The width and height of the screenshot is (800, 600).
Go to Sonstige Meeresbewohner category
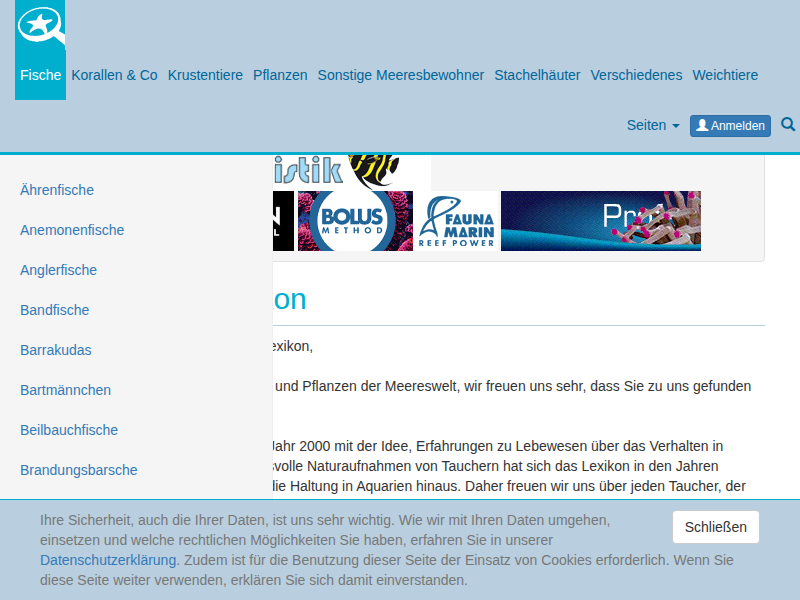point(400,75)
